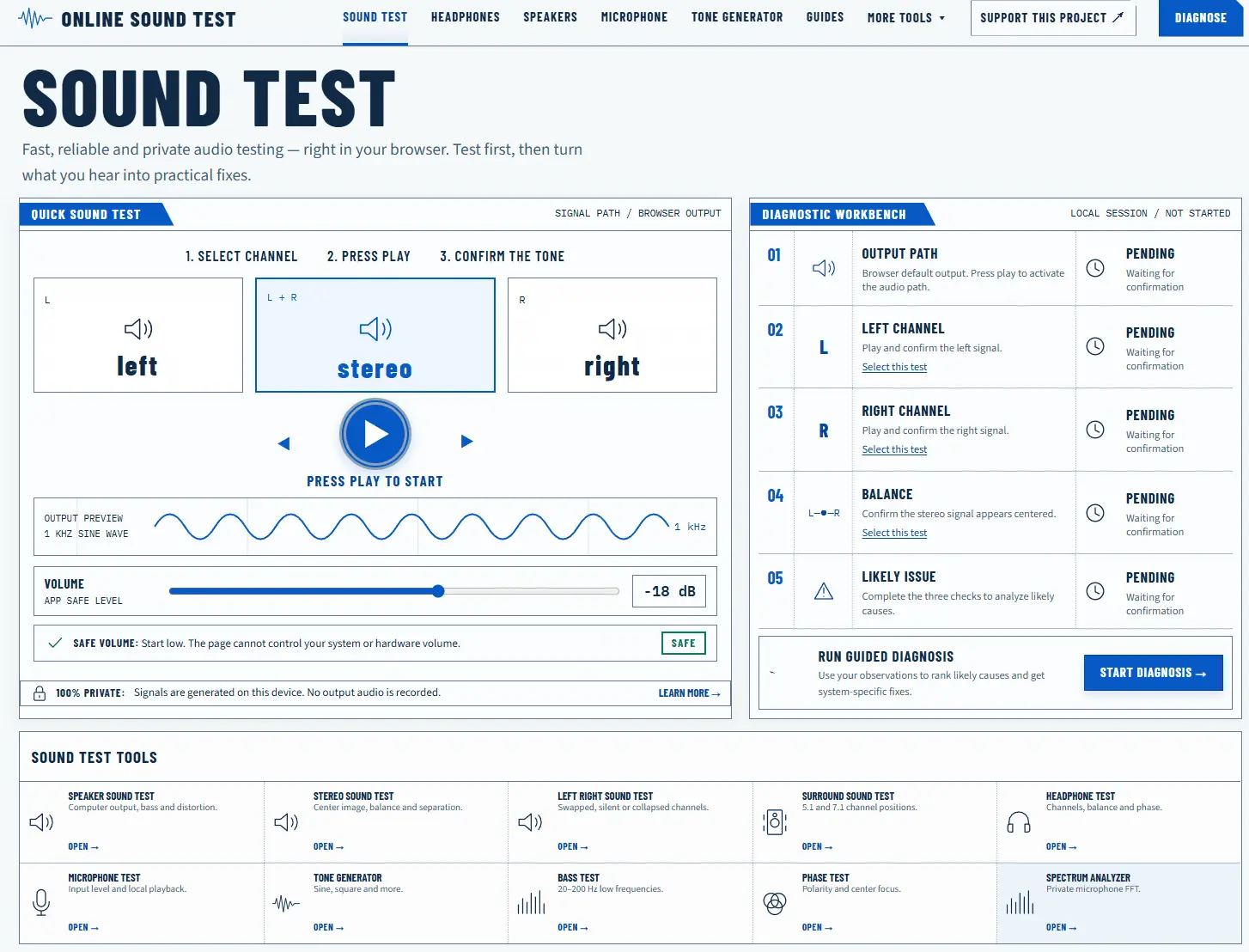This screenshot has height=952, width=1249.
Task: Select the left channel option
Action: tap(138, 335)
